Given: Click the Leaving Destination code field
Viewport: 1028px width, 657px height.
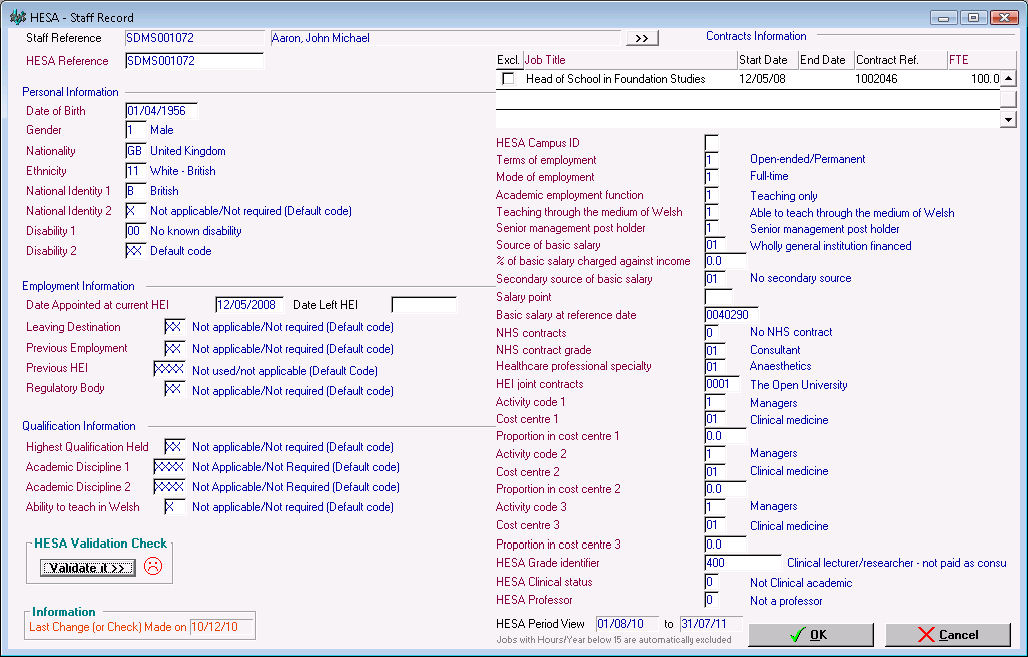Looking at the screenshot, I should coord(174,327).
